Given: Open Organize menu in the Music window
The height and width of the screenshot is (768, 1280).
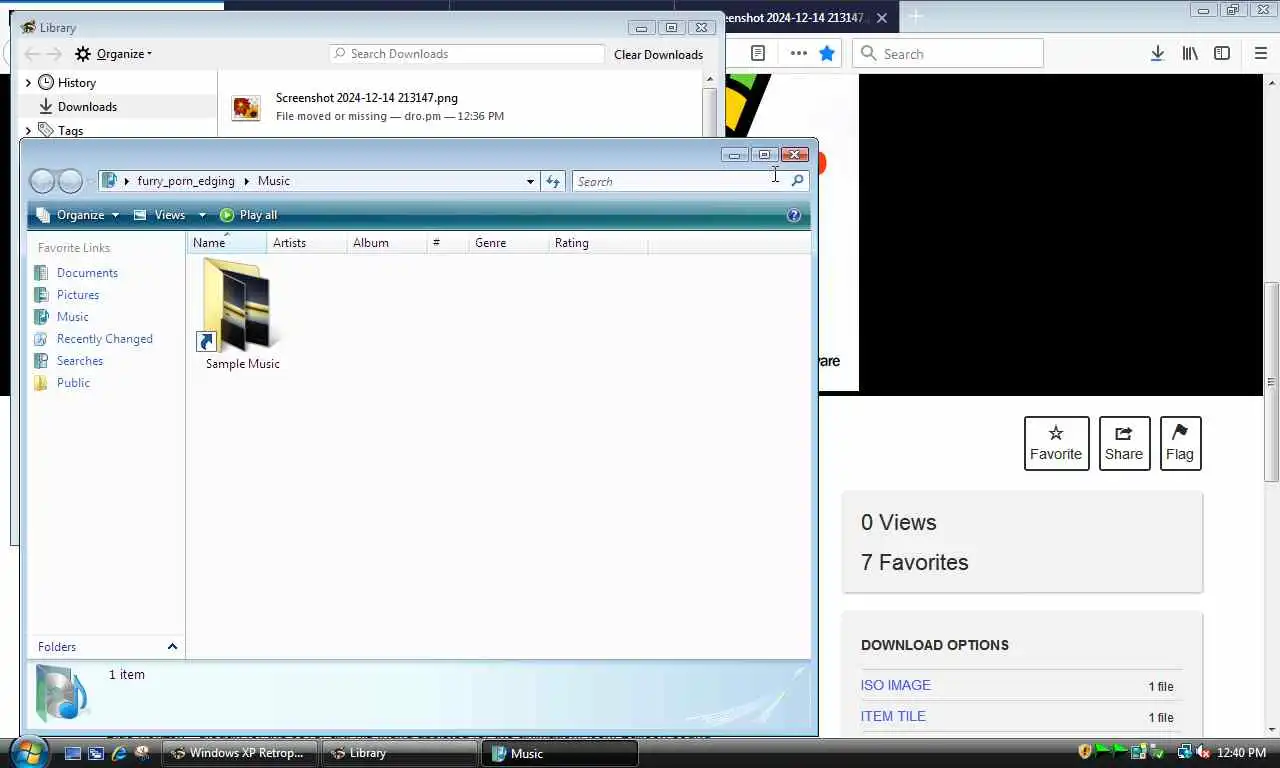Looking at the screenshot, I should point(78,215).
